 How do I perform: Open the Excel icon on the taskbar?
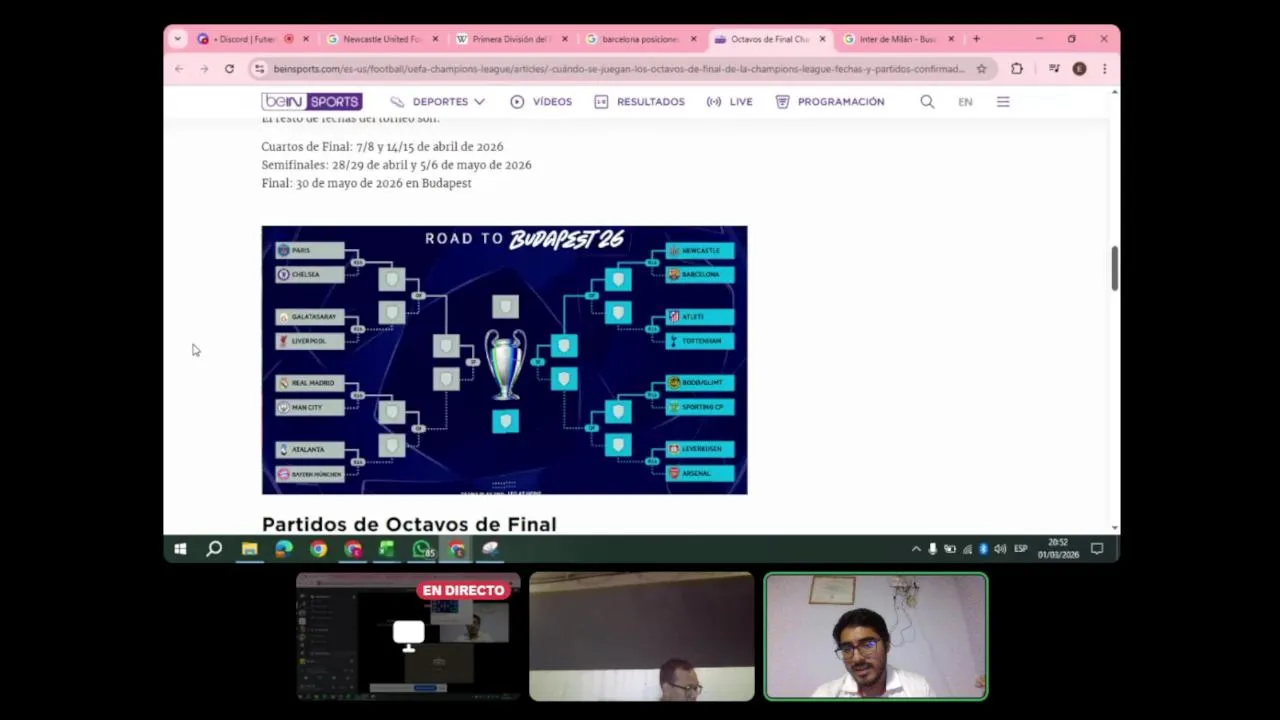[x=387, y=549]
